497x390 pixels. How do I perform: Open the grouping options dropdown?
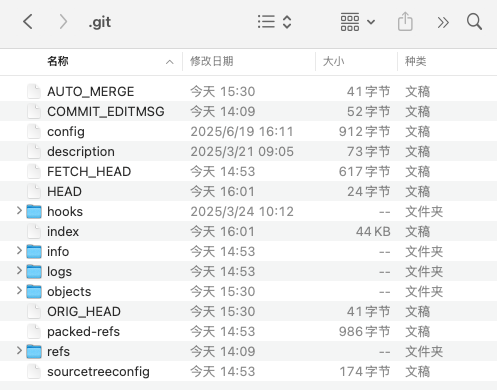(358, 22)
